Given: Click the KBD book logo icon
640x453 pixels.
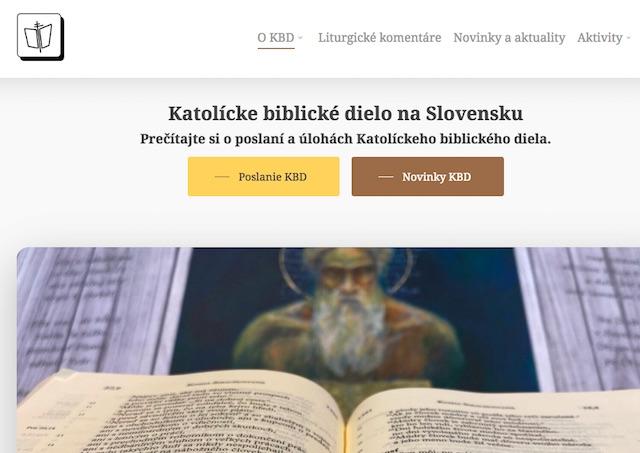Looking at the screenshot, I should pyautogui.click(x=40, y=37).
